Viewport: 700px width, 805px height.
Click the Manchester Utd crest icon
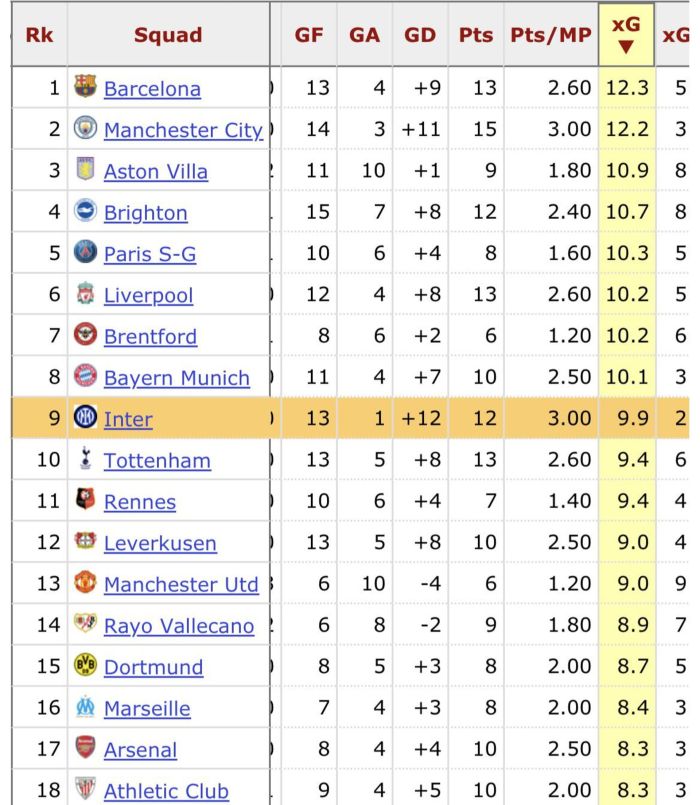[85, 583]
